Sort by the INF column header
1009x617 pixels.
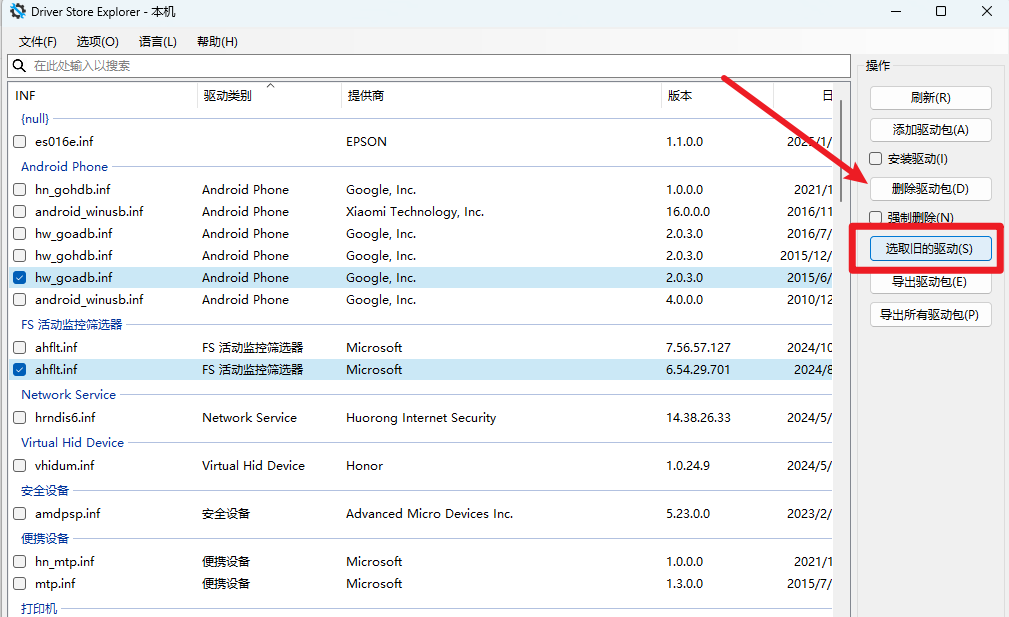pos(103,96)
